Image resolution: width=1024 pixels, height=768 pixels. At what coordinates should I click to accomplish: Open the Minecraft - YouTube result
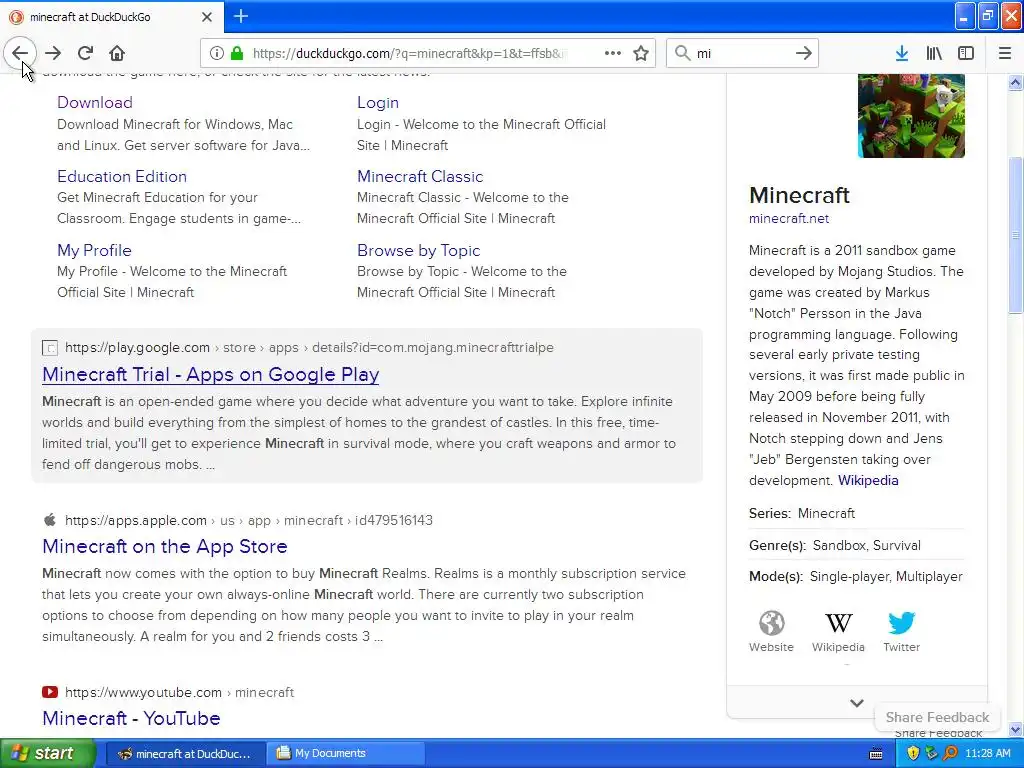[x=131, y=718]
